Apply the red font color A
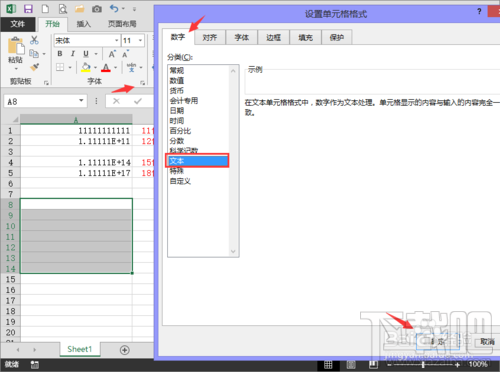 coord(106,67)
